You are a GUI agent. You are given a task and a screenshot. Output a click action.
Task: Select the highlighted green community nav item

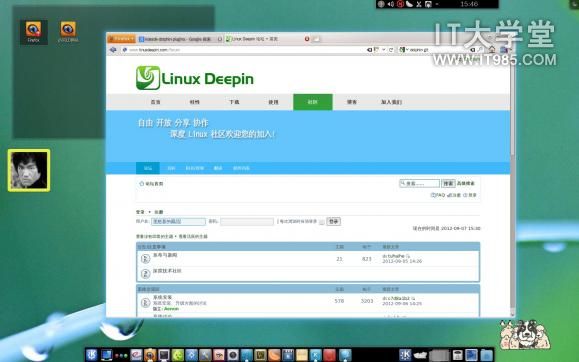click(313, 102)
